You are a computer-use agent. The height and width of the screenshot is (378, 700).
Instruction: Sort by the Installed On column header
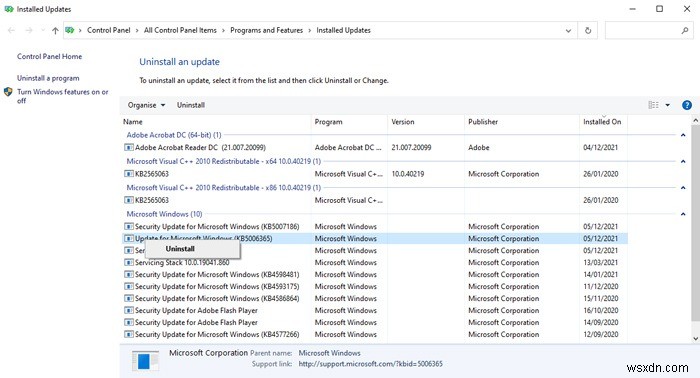point(603,122)
